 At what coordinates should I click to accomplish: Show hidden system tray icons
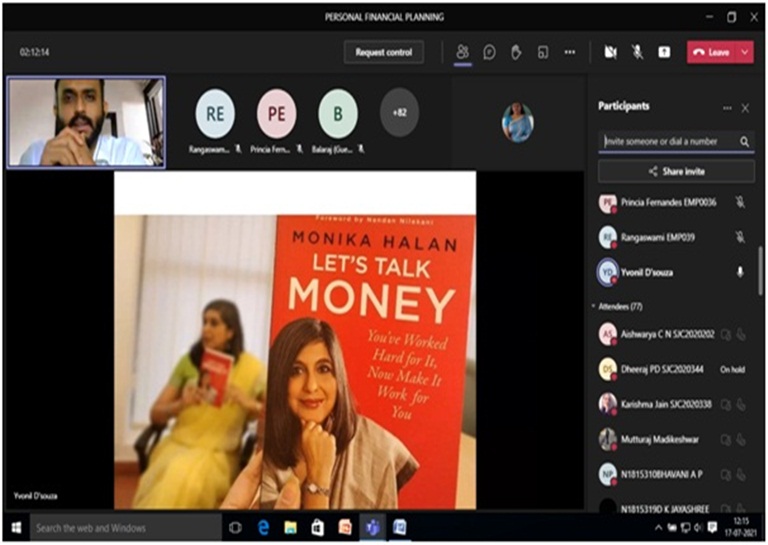(658, 527)
